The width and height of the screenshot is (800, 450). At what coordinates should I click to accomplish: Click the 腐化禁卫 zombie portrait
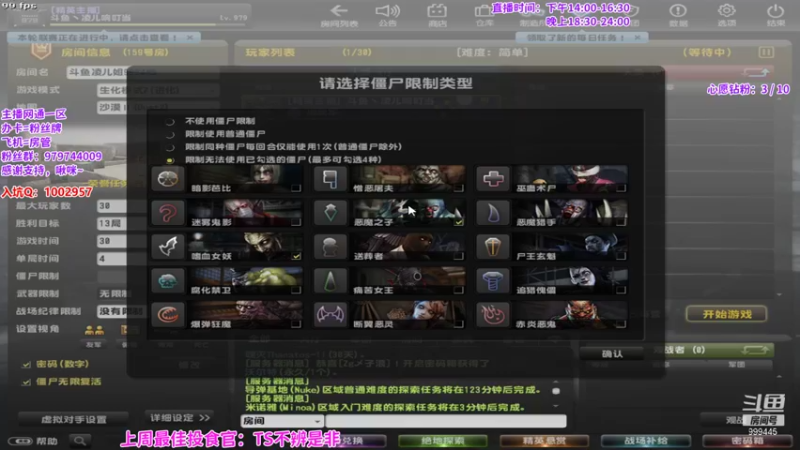coord(245,281)
